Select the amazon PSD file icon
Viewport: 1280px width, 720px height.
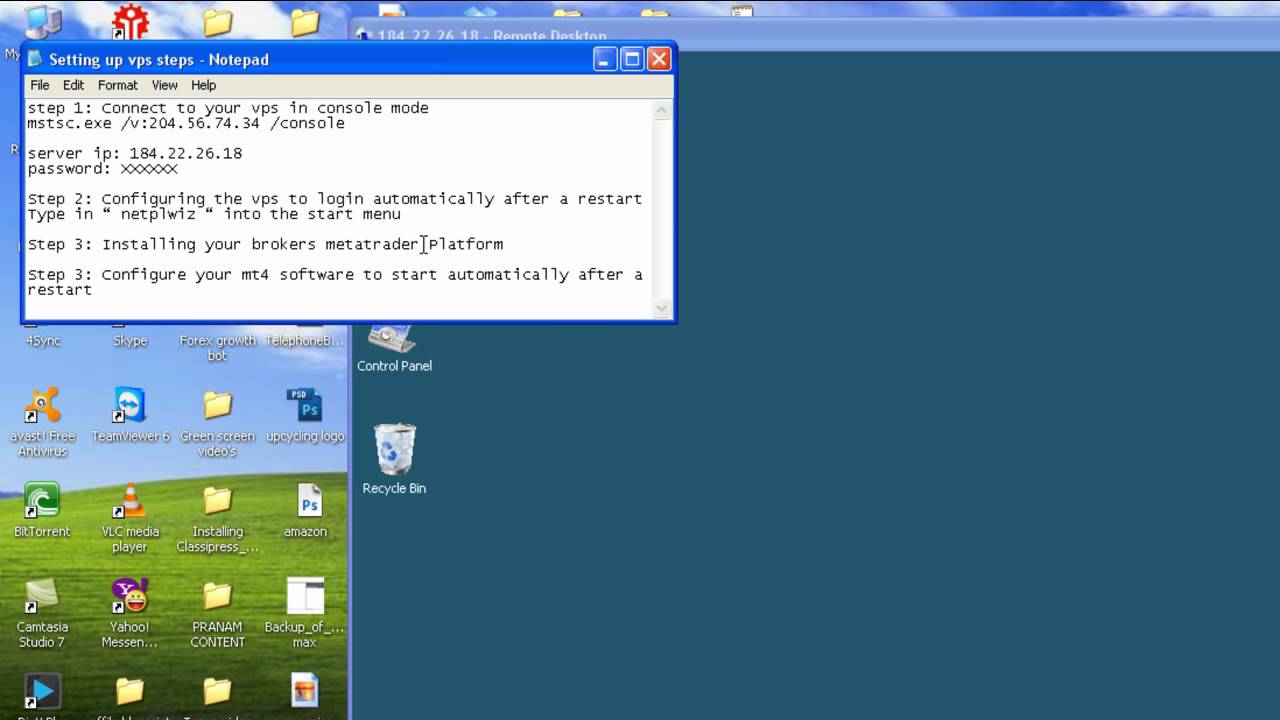click(305, 511)
